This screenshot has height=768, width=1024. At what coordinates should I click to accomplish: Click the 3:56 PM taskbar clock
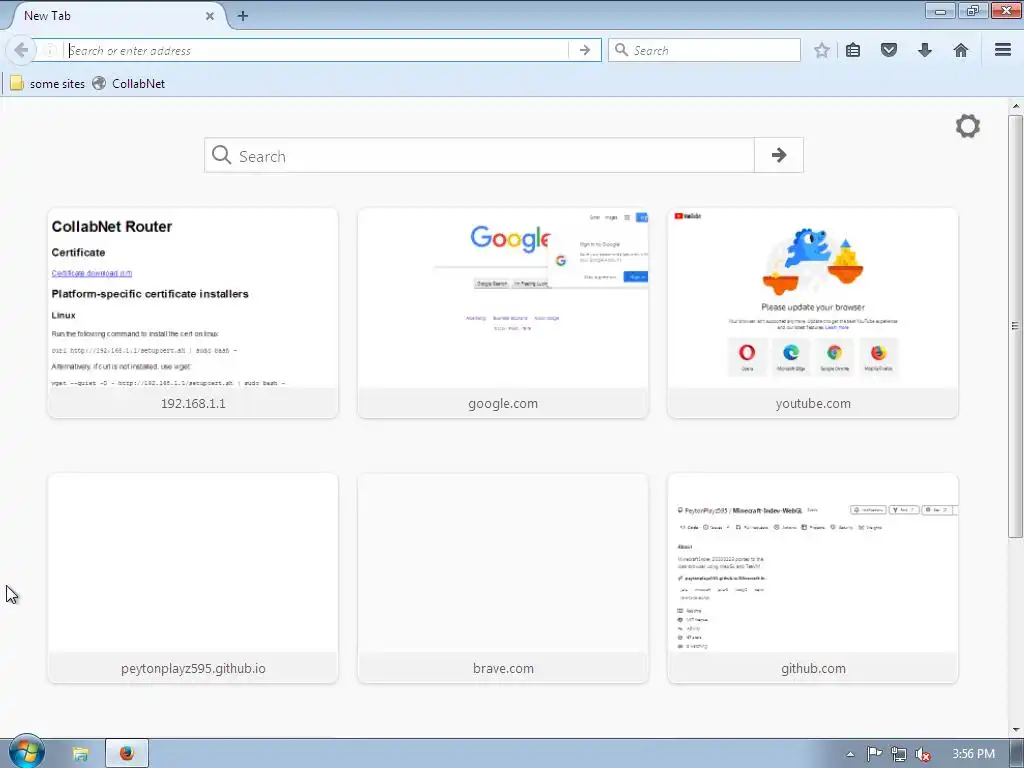[x=973, y=754]
